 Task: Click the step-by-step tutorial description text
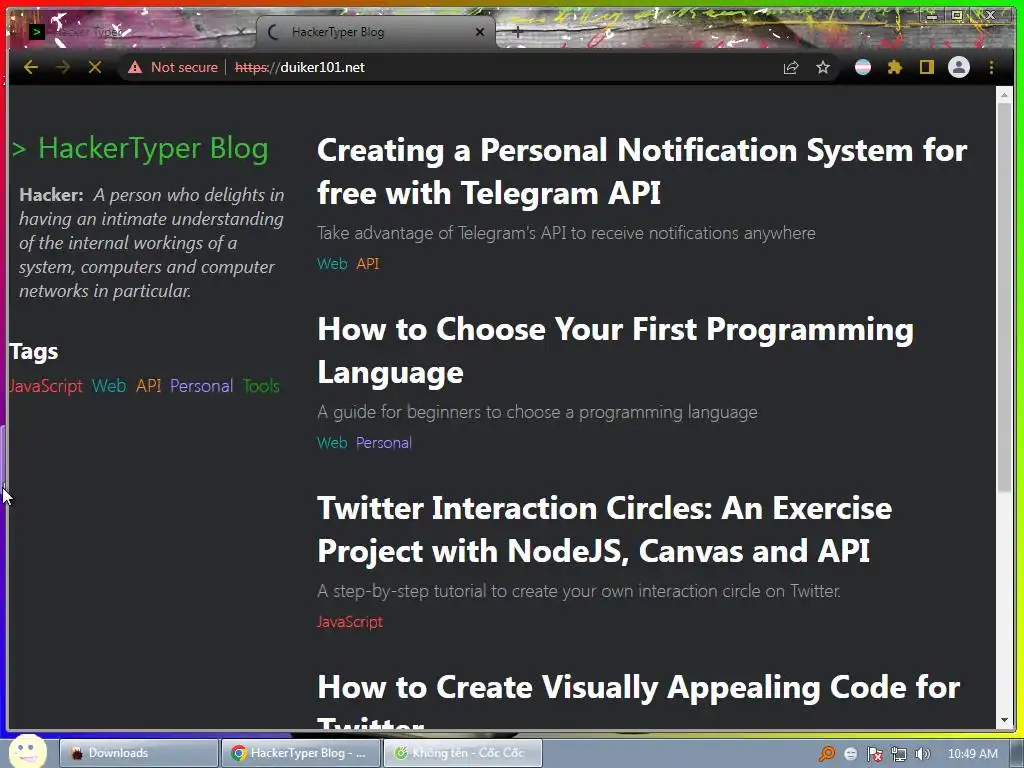point(579,591)
